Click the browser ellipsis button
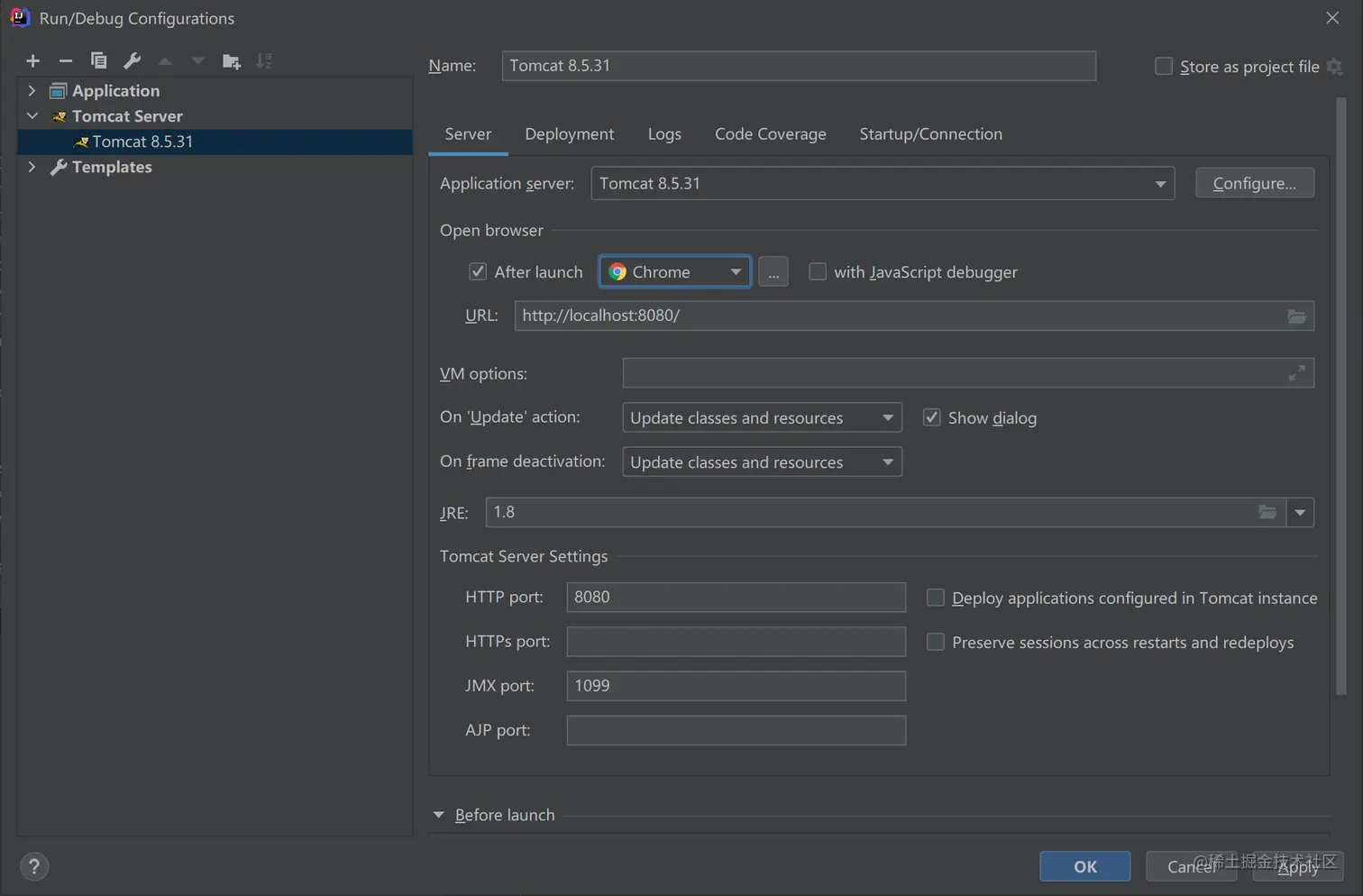Viewport: 1363px width, 896px height. click(773, 271)
